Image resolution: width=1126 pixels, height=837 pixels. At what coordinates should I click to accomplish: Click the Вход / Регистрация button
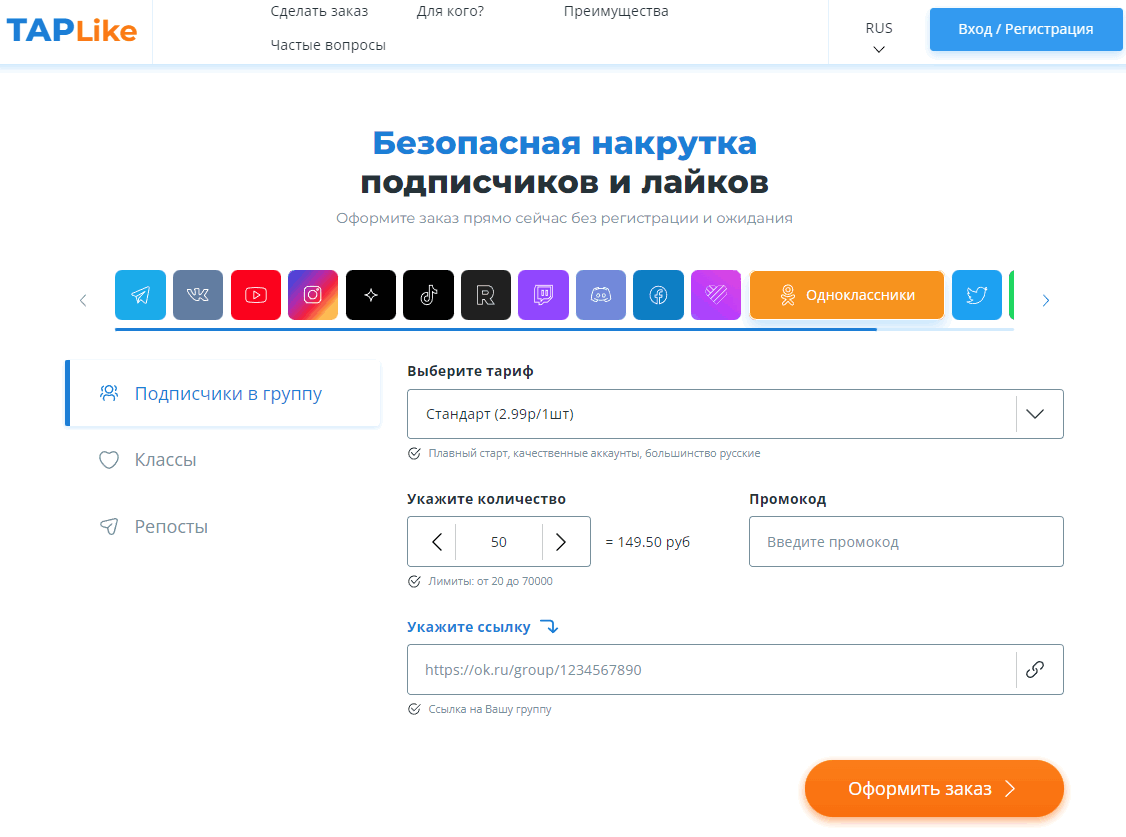pos(1025,29)
